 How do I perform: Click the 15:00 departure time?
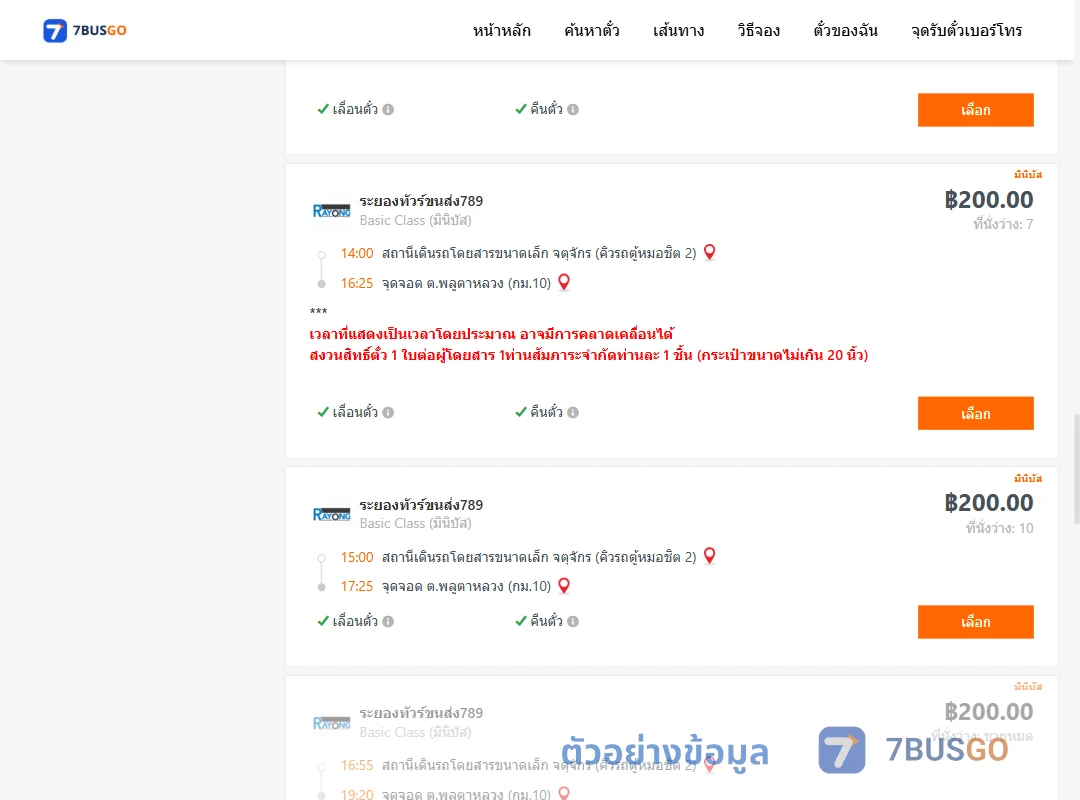[357, 557]
